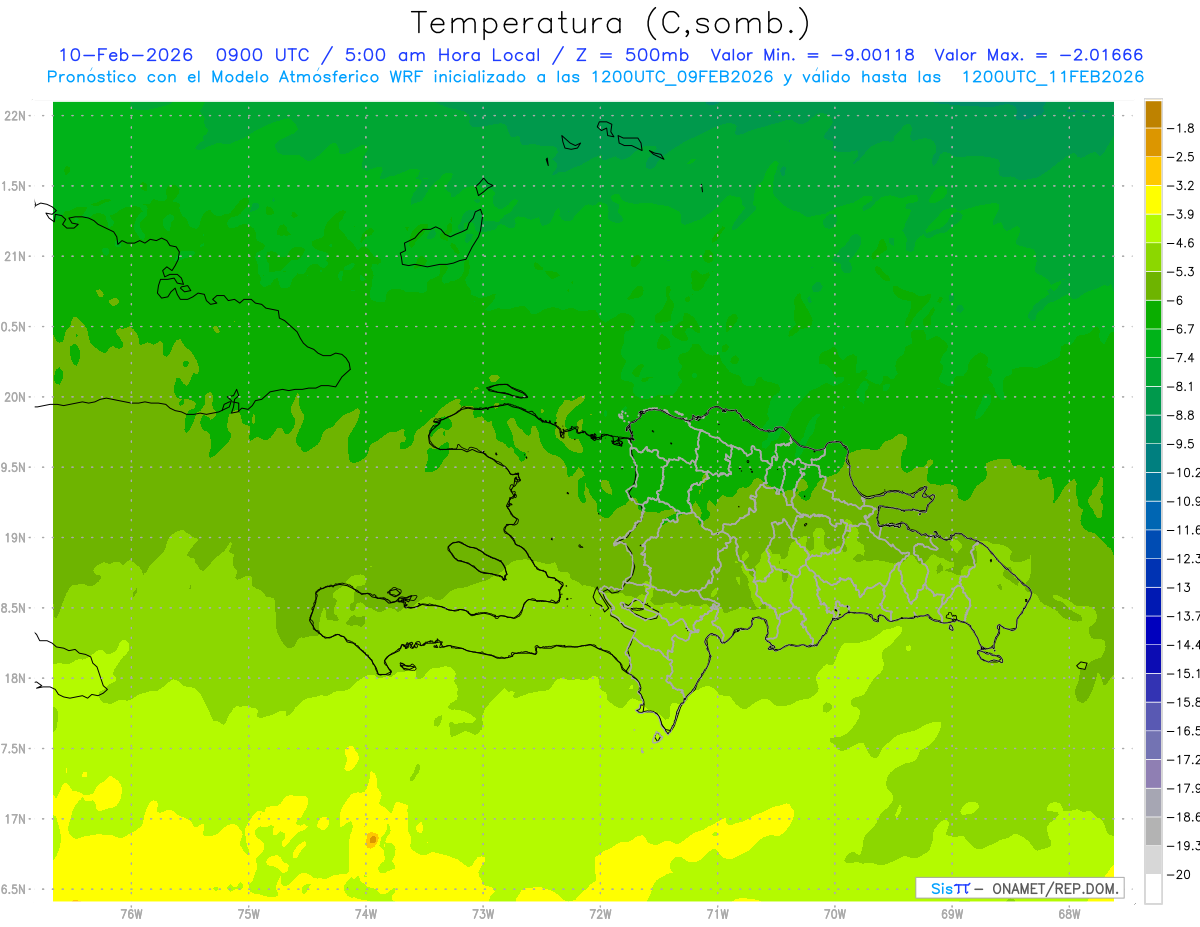Click the "-10.2" legend value
The image size is (1200, 927).
coord(1184,472)
